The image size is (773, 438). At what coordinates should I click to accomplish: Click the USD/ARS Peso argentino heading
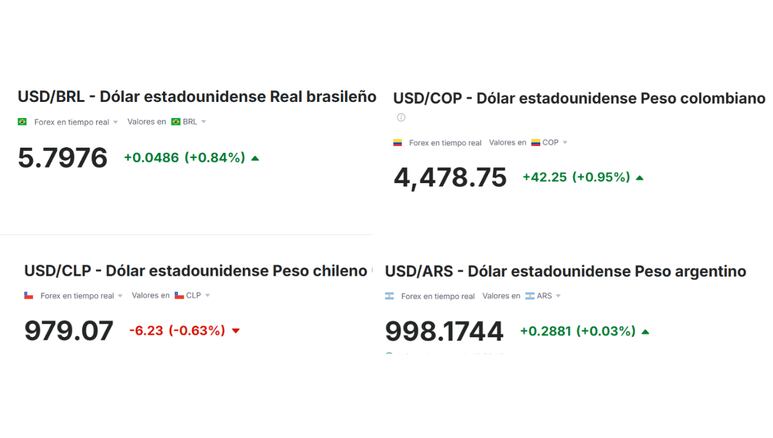pos(565,271)
